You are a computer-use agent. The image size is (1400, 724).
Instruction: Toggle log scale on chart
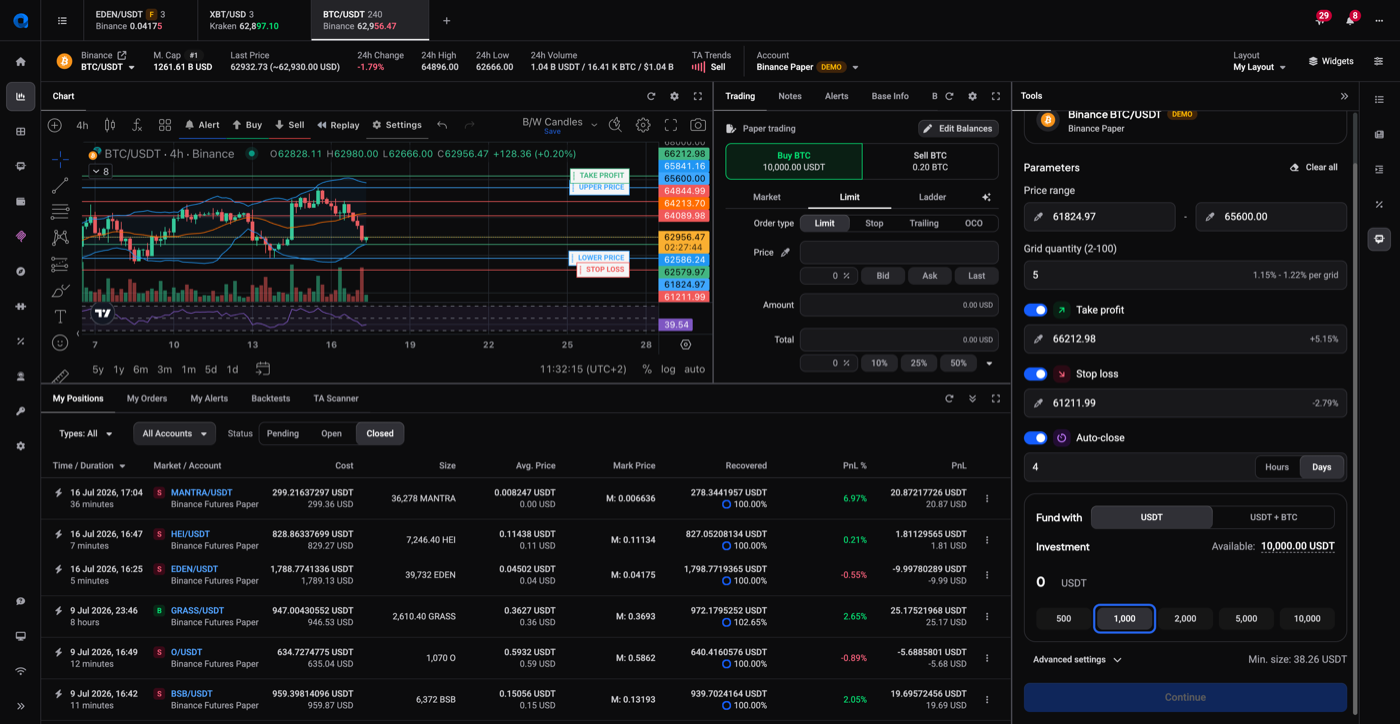[x=668, y=369]
